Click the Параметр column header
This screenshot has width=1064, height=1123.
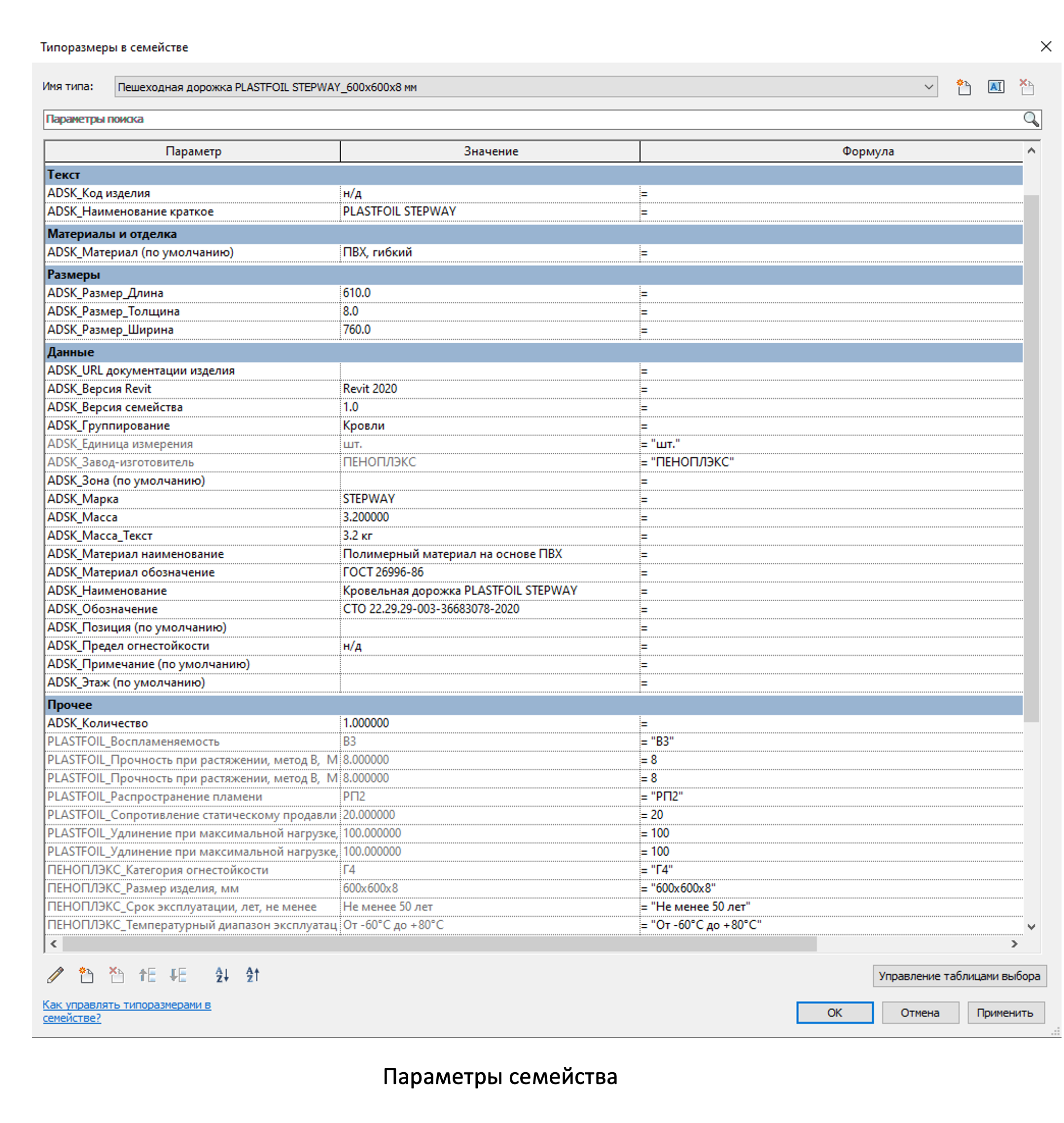pyautogui.click(x=193, y=151)
